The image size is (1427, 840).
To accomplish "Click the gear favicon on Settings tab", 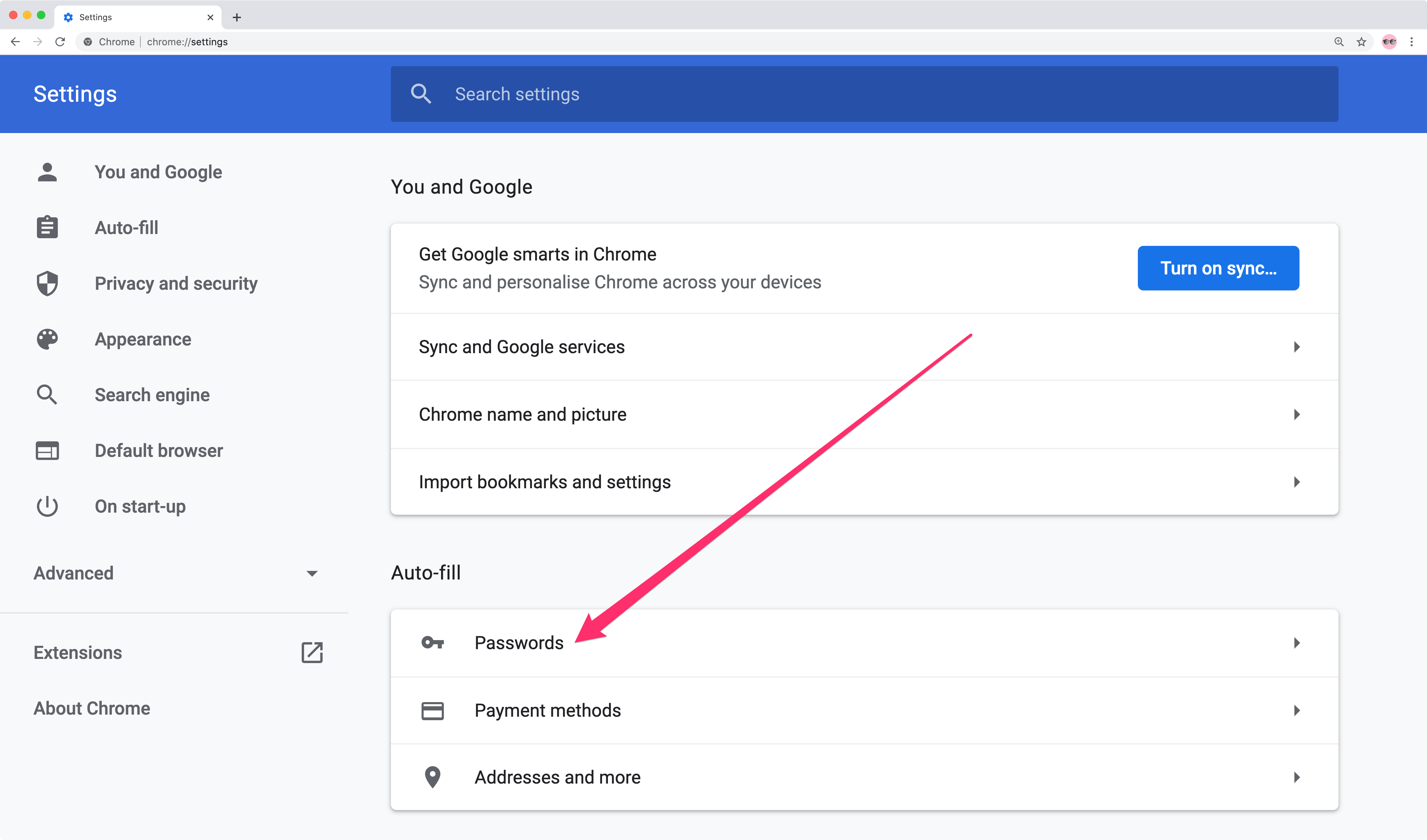I will coord(69,17).
